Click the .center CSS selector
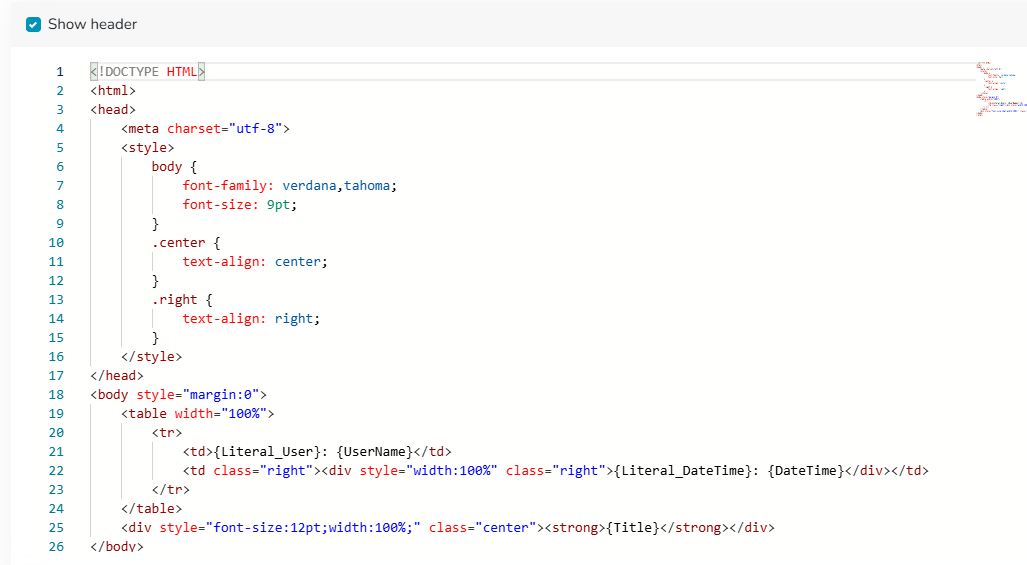Viewport: 1027px width, 565px height. 179,243
